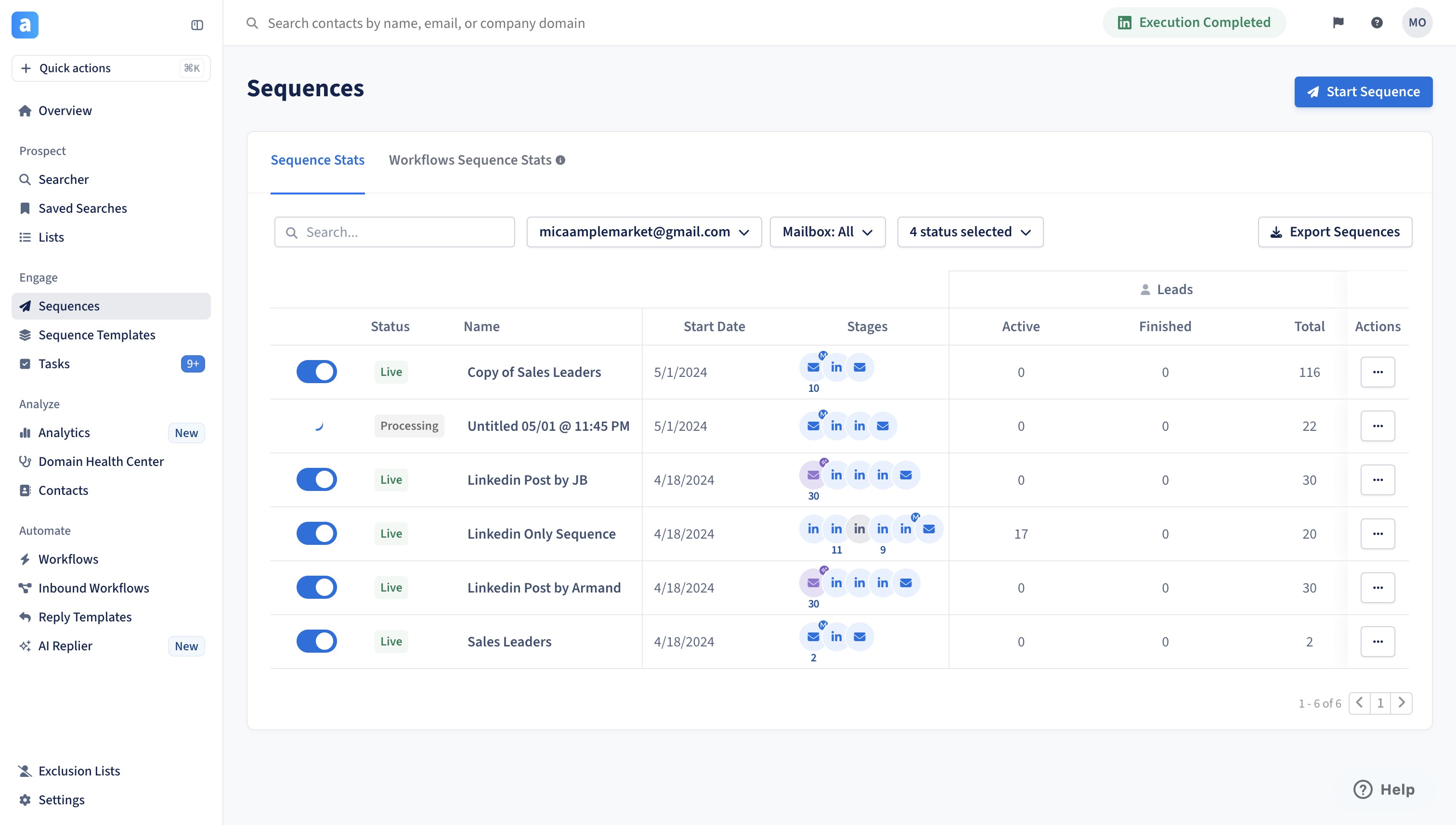Open the MO user avatar
This screenshot has height=825, width=1456.
1417,23
